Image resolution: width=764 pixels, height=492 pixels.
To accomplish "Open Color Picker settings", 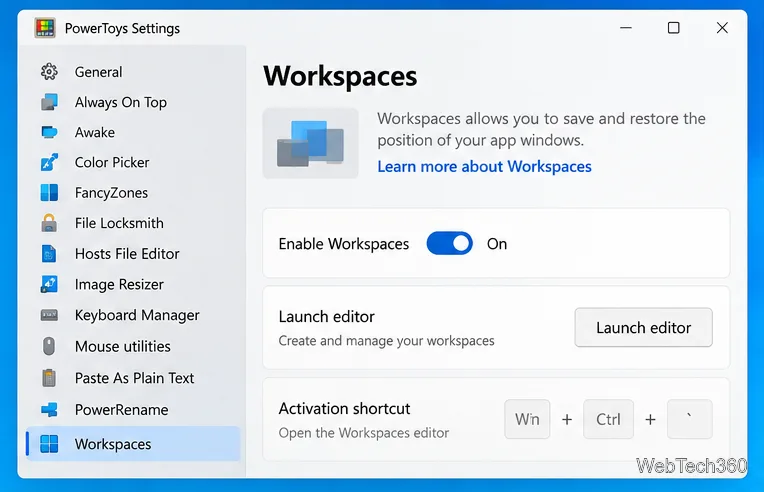I will click(x=133, y=162).
